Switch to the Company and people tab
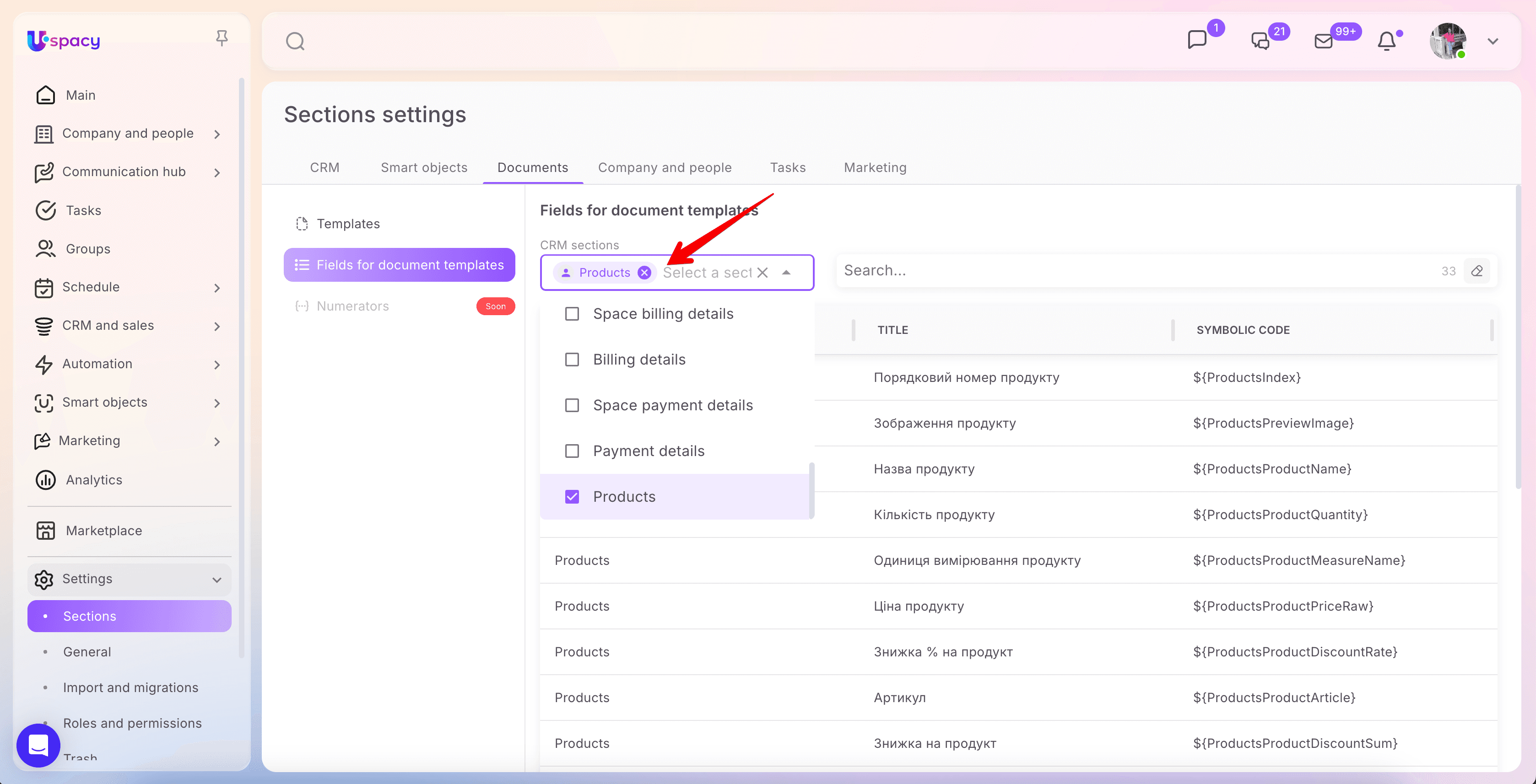 tap(665, 167)
